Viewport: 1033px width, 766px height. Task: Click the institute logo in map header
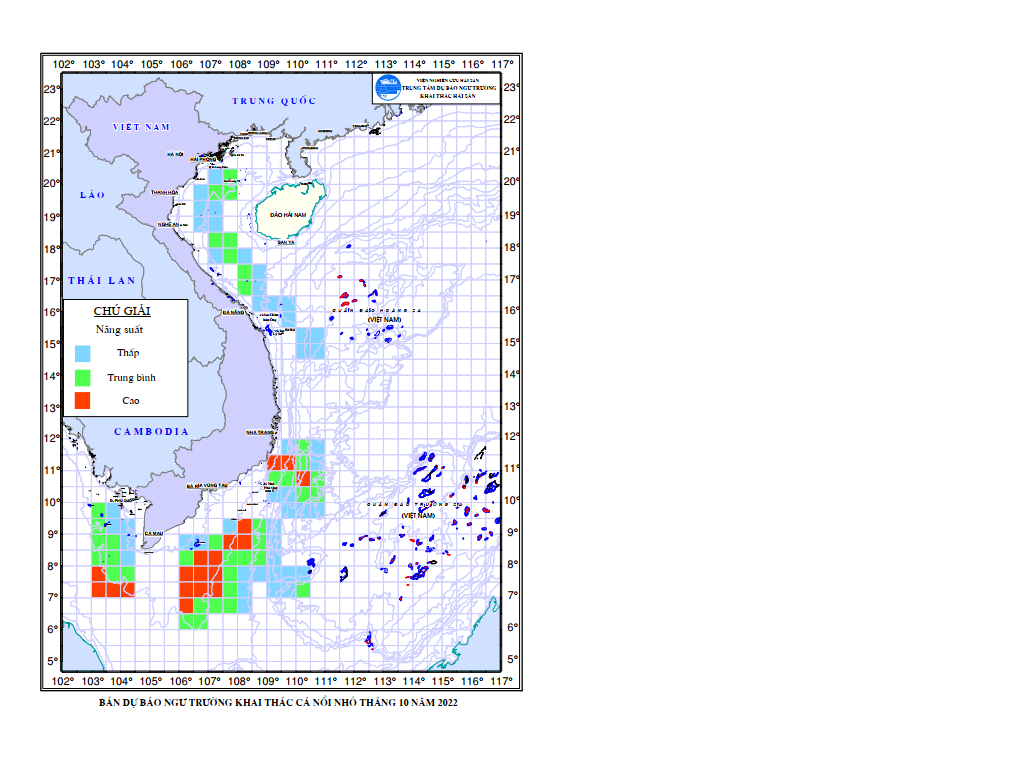coord(387,88)
